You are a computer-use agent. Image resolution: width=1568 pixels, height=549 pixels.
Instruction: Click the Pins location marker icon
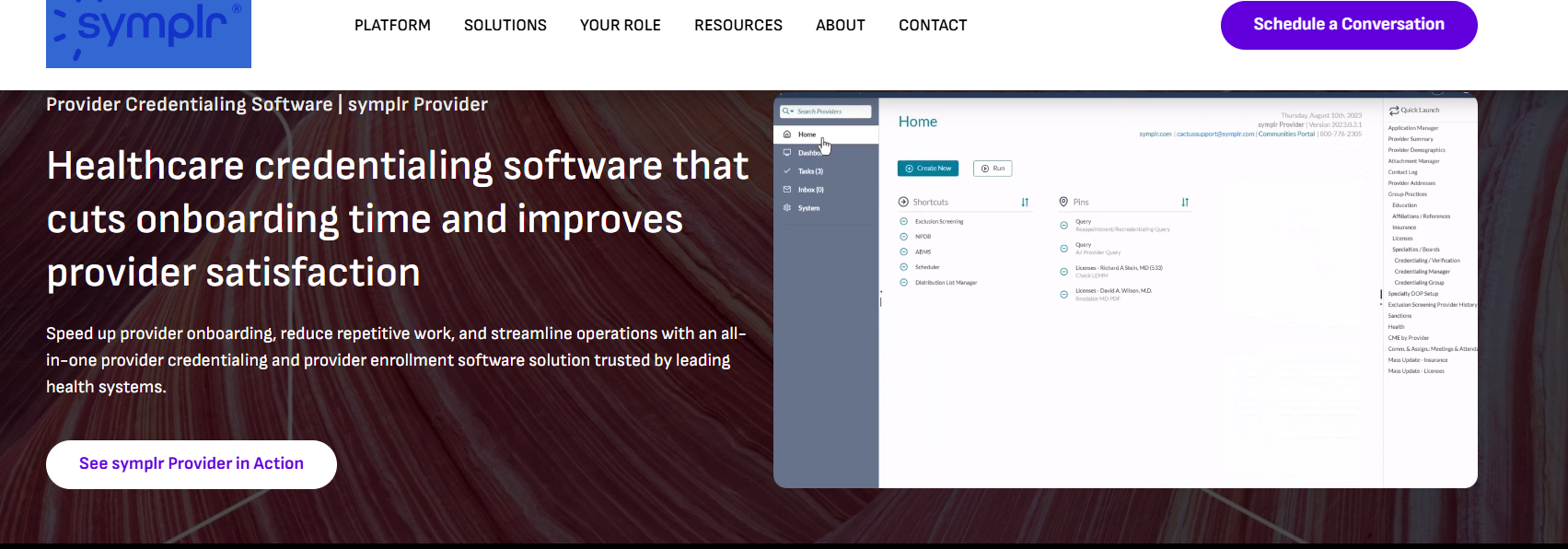pos(1063,202)
